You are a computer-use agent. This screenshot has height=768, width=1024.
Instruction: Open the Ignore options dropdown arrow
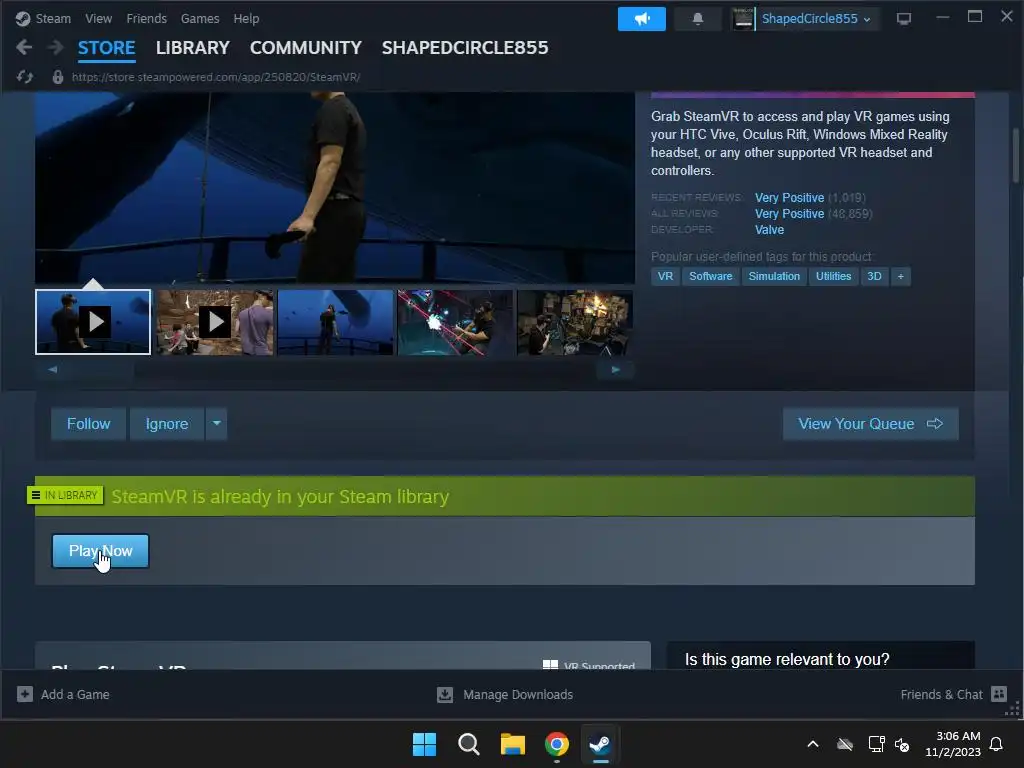(216, 424)
